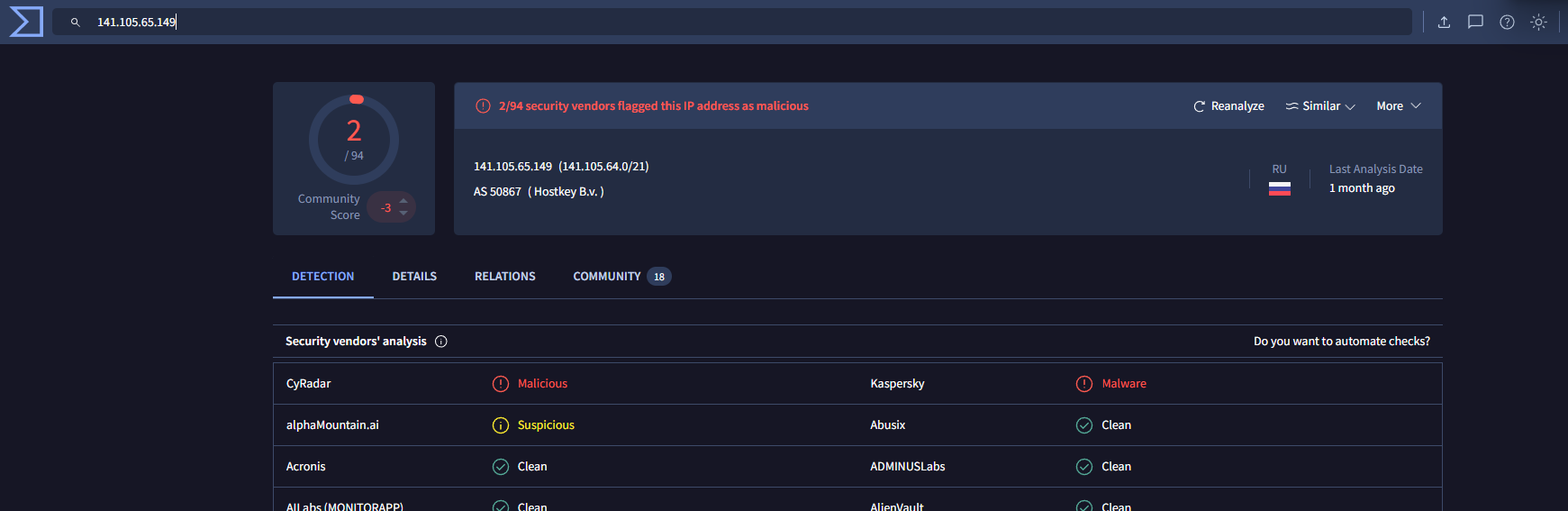The height and width of the screenshot is (511, 1568).
Task: Vote community score down arrow
Action: tap(403, 214)
